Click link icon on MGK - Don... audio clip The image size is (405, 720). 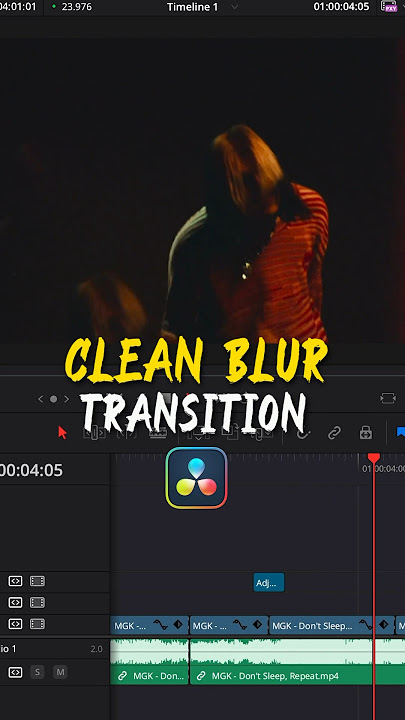[123, 675]
